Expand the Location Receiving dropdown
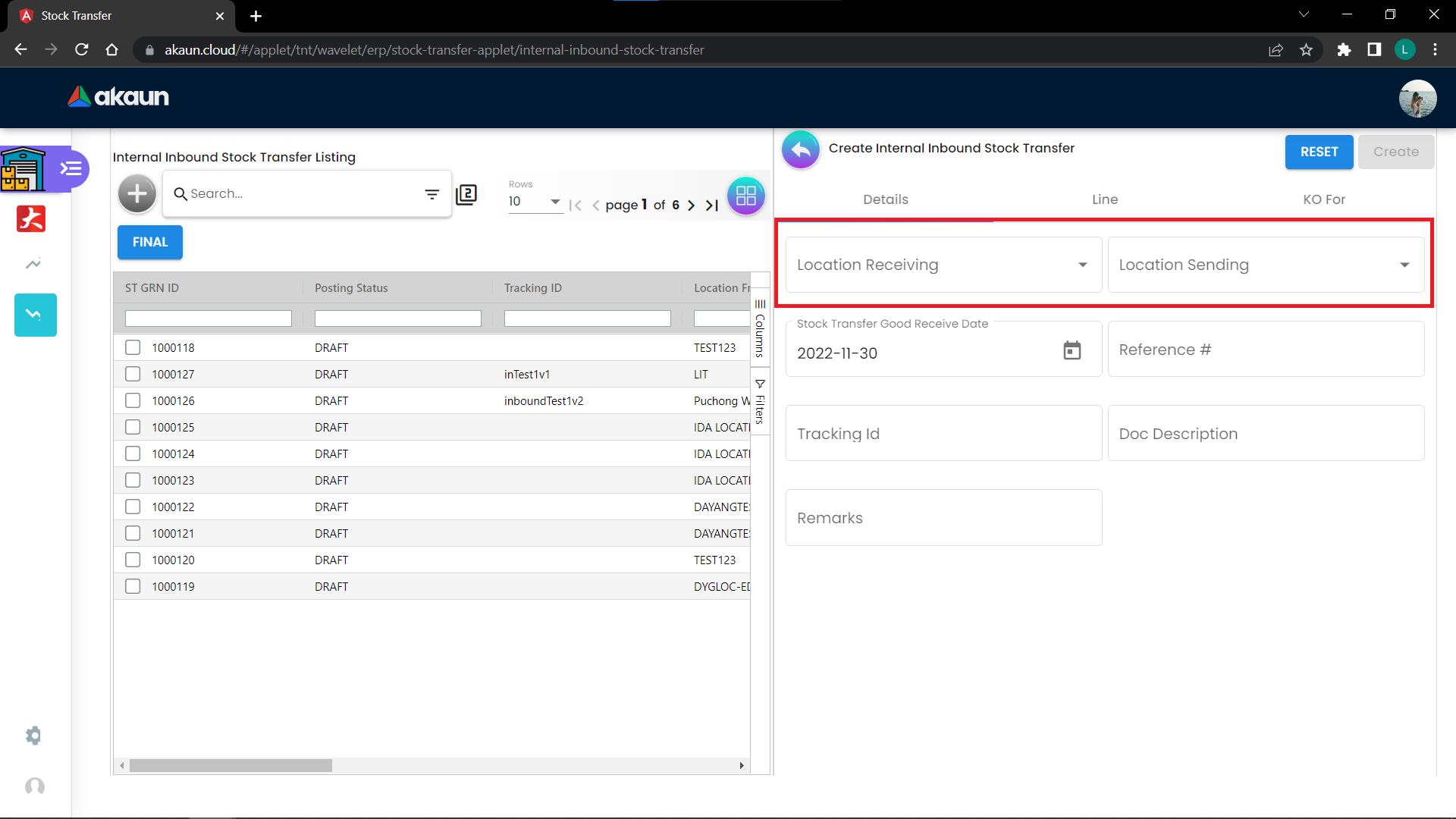 943,265
